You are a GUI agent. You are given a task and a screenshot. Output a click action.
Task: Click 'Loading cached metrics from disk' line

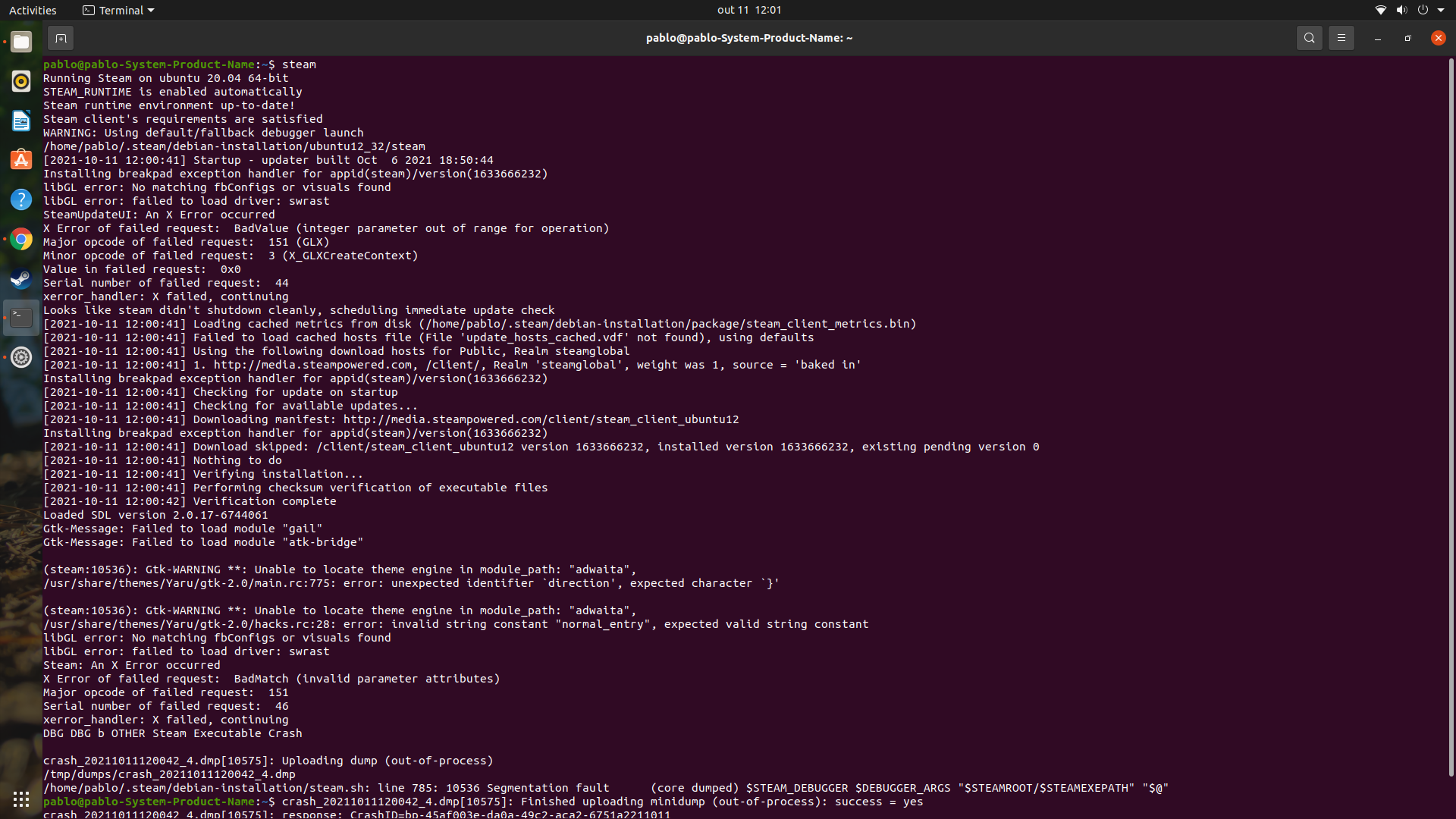[480, 324]
